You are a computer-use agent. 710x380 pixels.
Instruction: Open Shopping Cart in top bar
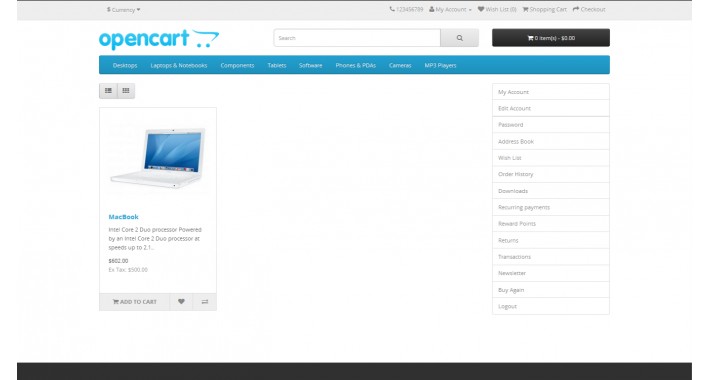coord(544,9)
